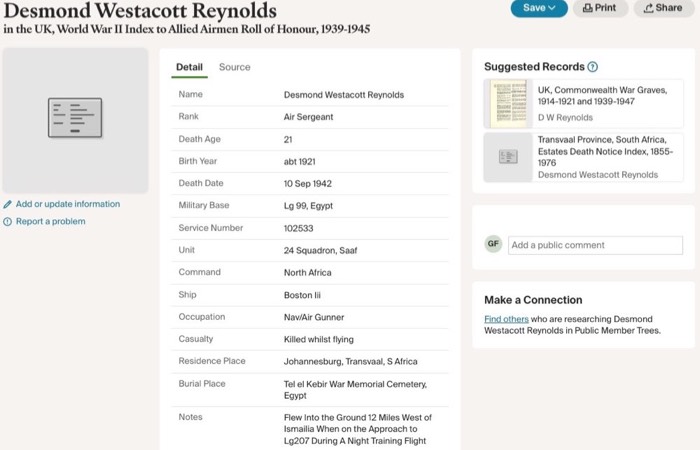Click the Transvaal Estates record thumbnail icon
Image resolution: width=700 pixels, height=450 pixels.
click(508, 157)
